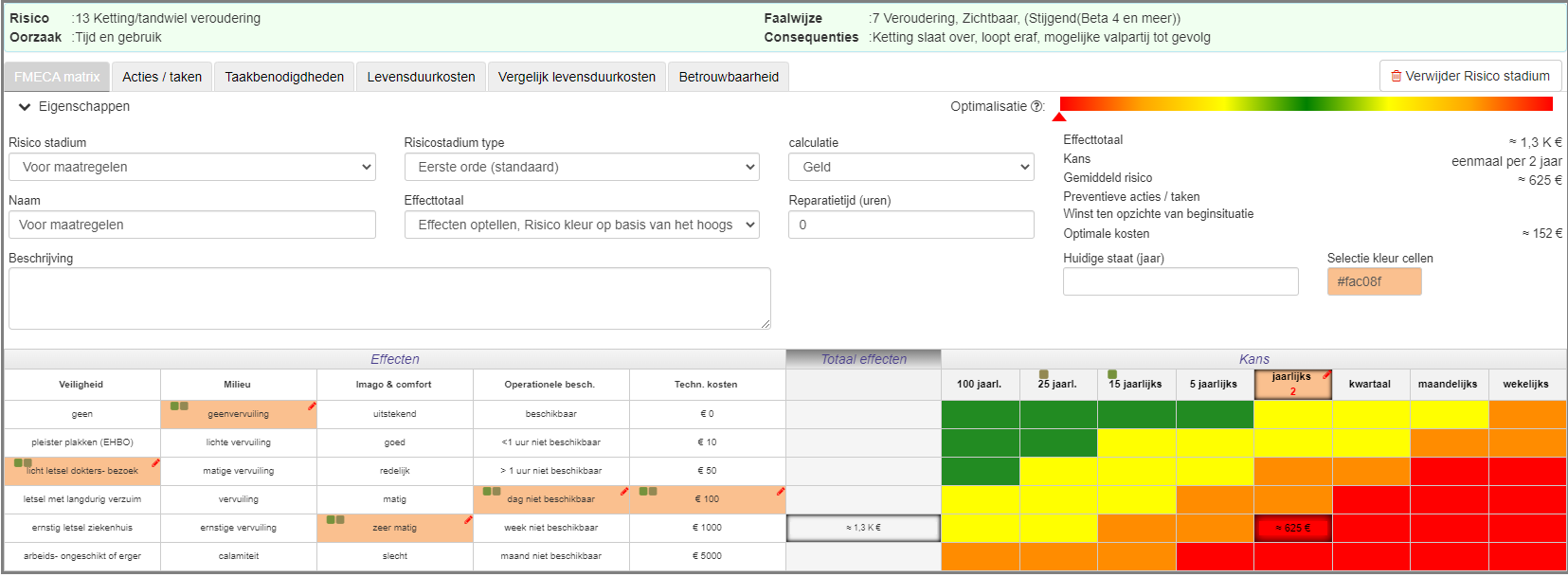This screenshot has height=577, width=1568.
Task: Click green markers on geenvervuiling cell
Action: (179, 406)
